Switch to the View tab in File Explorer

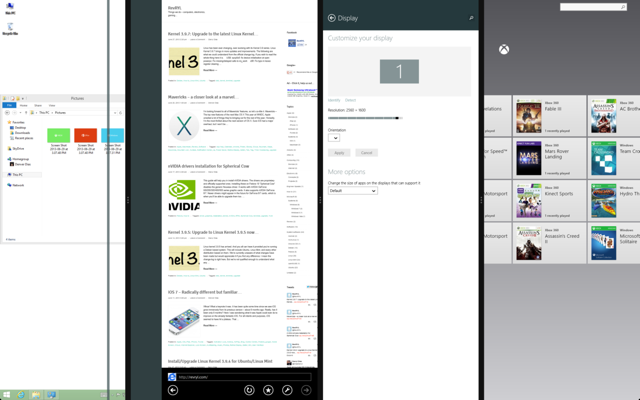[52, 105]
